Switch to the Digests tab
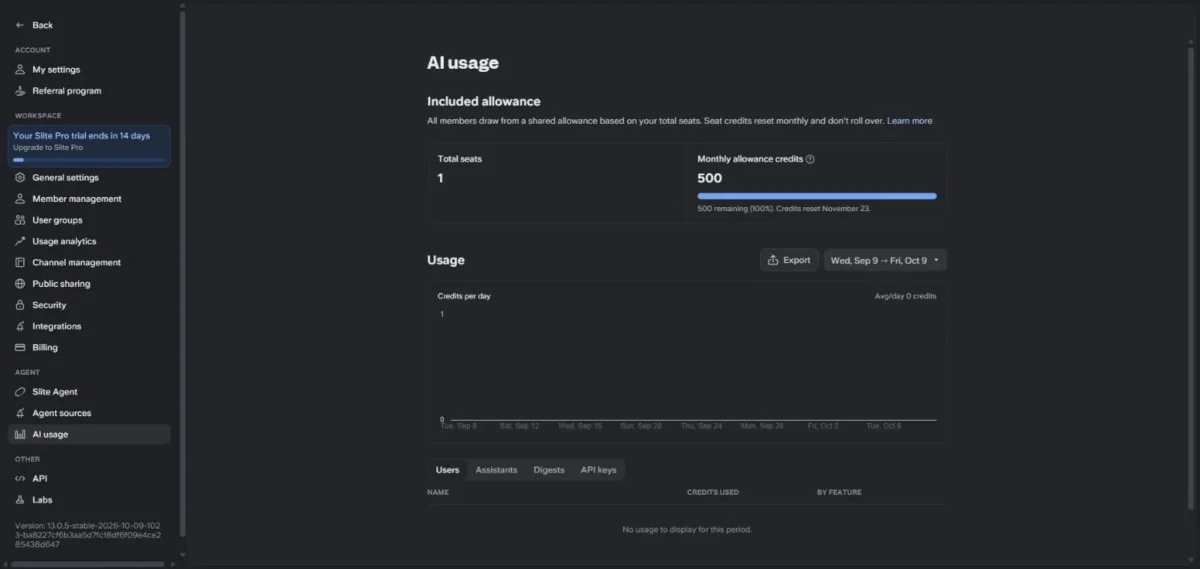The image size is (1200, 569). (x=549, y=470)
